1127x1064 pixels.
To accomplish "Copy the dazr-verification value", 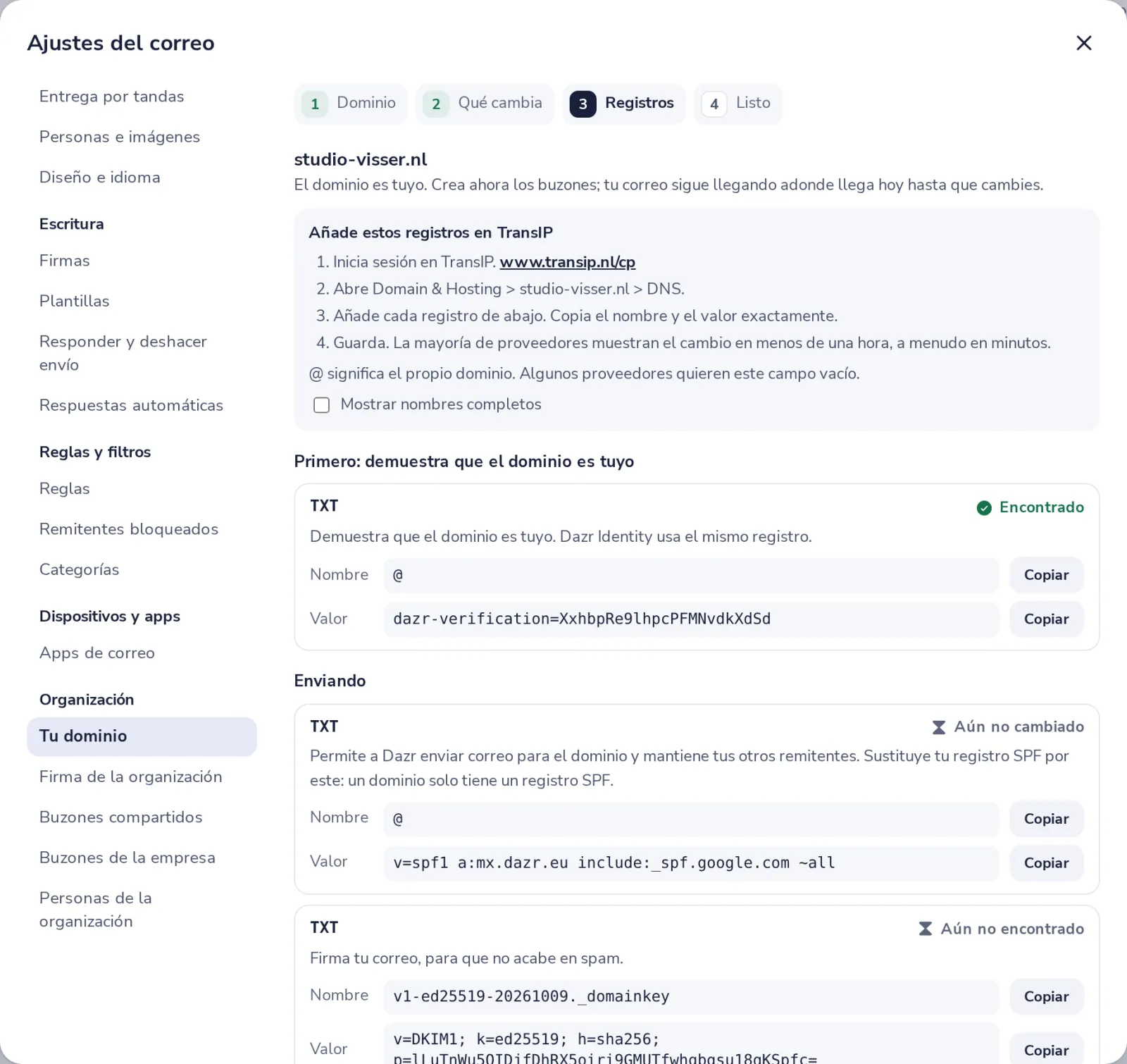I will pos(1046,619).
